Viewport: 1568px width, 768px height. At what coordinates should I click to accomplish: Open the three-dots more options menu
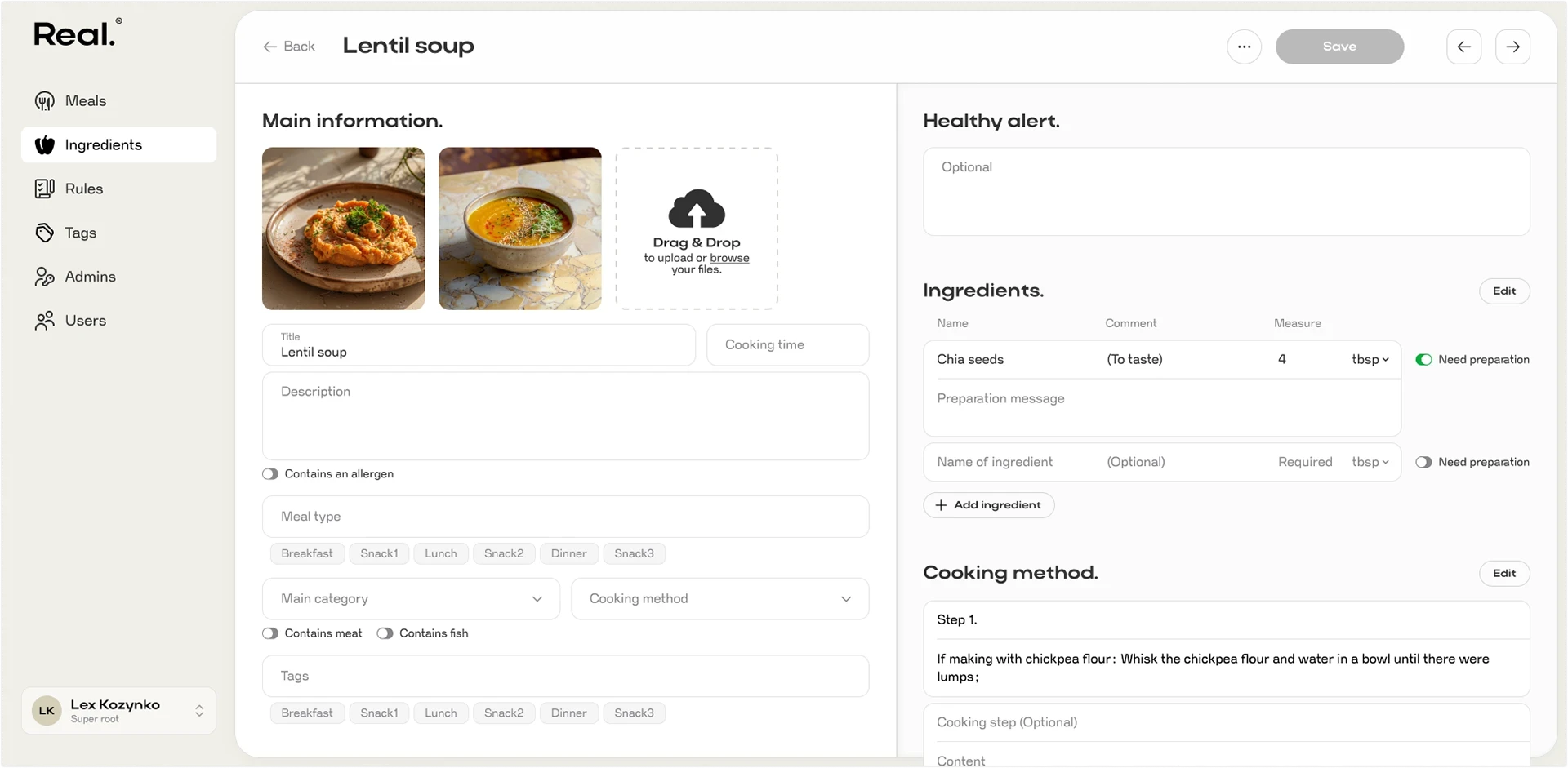[1244, 47]
